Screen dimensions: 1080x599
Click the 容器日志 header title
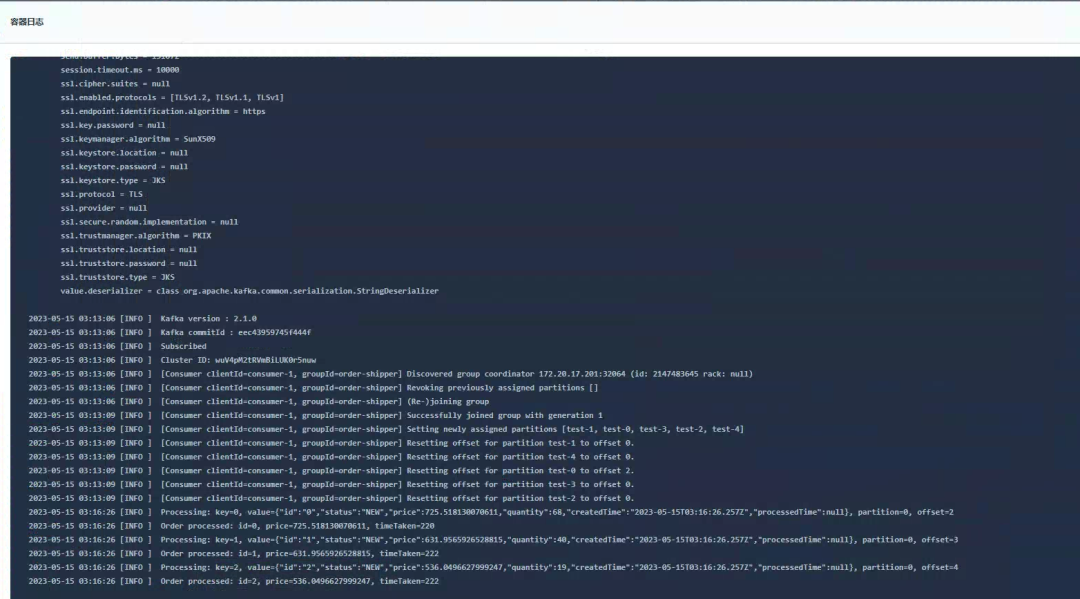[27, 22]
